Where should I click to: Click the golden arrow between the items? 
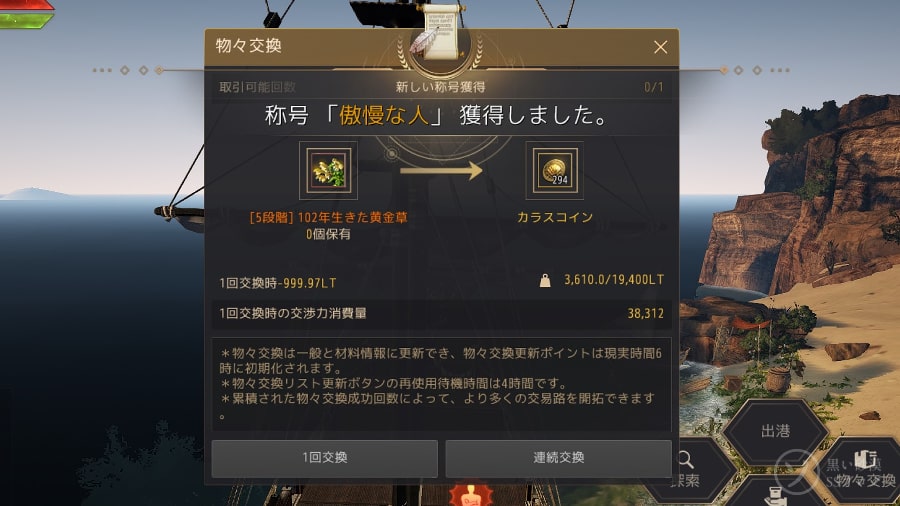pyautogui.click(x=441, y=170)
